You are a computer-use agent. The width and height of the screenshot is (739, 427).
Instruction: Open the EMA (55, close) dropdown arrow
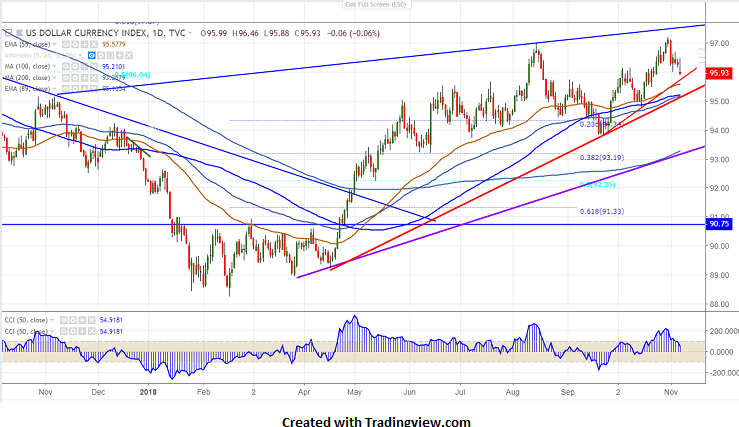(x=55, y=44)
